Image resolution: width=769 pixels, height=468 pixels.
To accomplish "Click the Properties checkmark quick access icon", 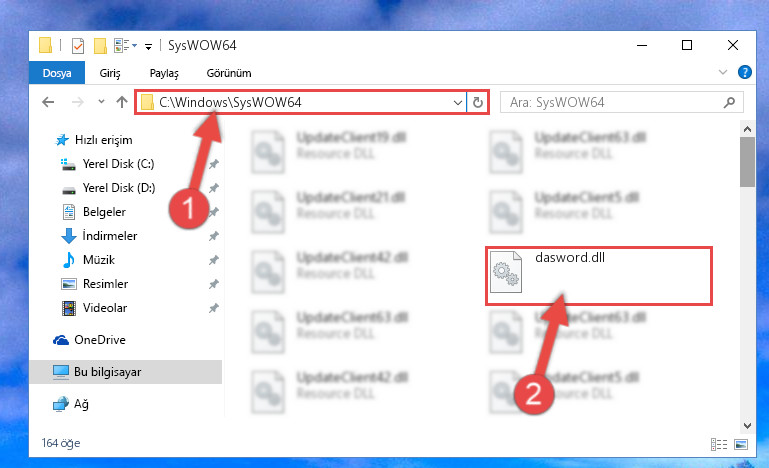I will coord(77,46).
